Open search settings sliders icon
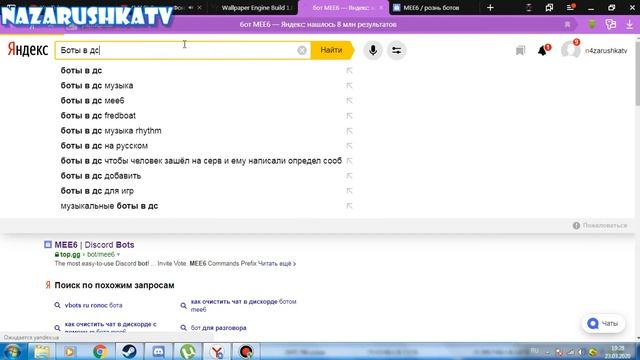 coord(396,50)
